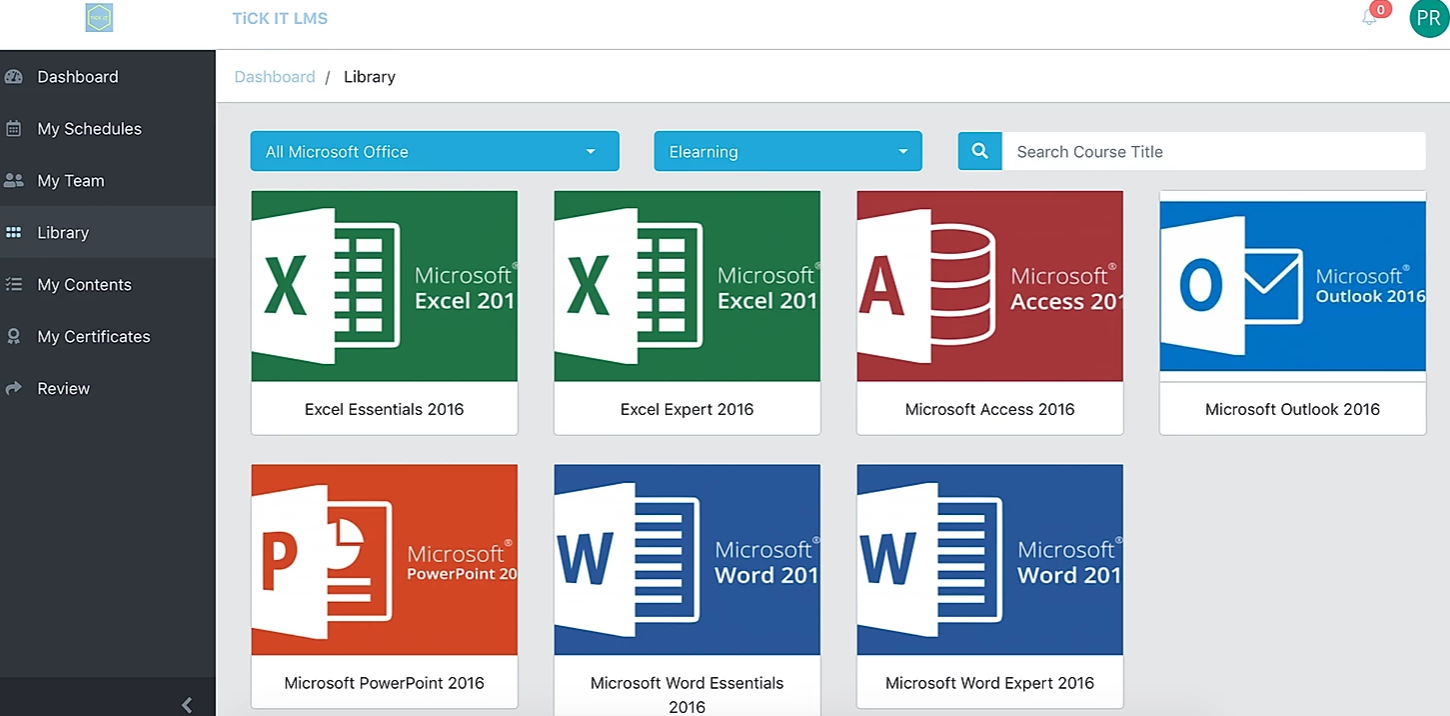Open the notifications bell
This screenshot has width=1450, height=716.
pyautogui.click(x=1369, y=17)
